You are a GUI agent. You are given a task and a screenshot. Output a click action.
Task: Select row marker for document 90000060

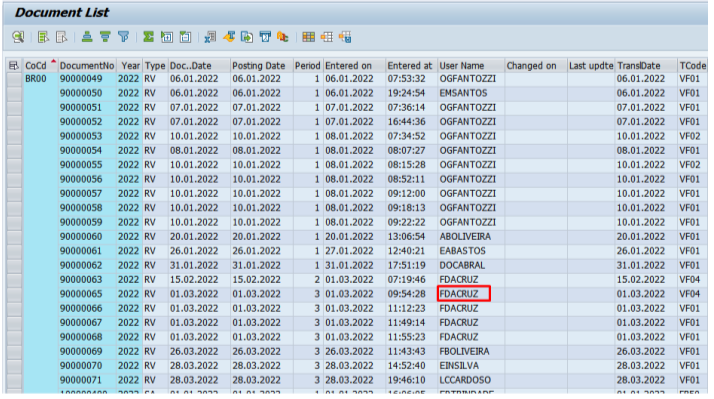[14, 237]
